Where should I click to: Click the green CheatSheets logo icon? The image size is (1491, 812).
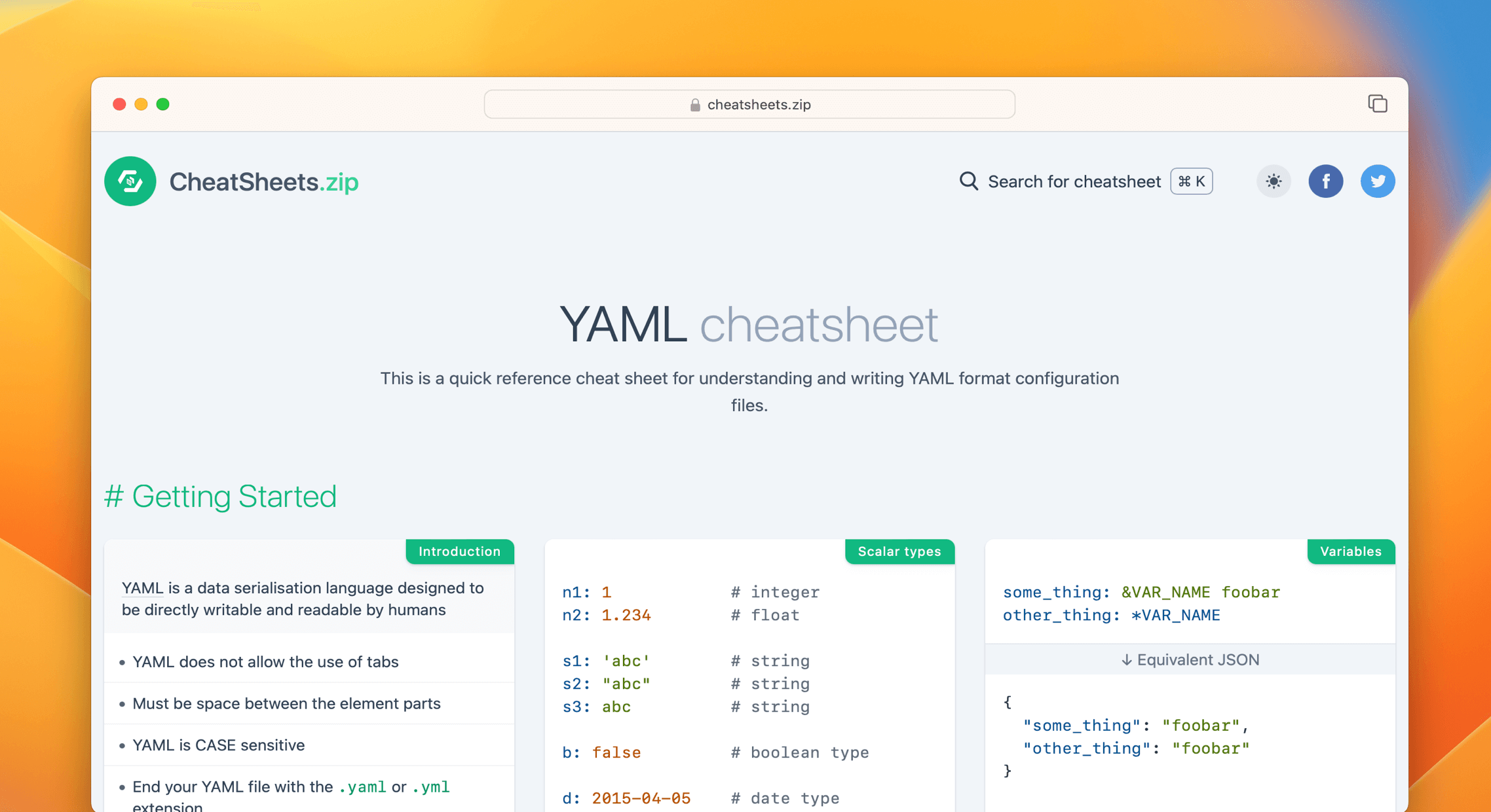130,181
